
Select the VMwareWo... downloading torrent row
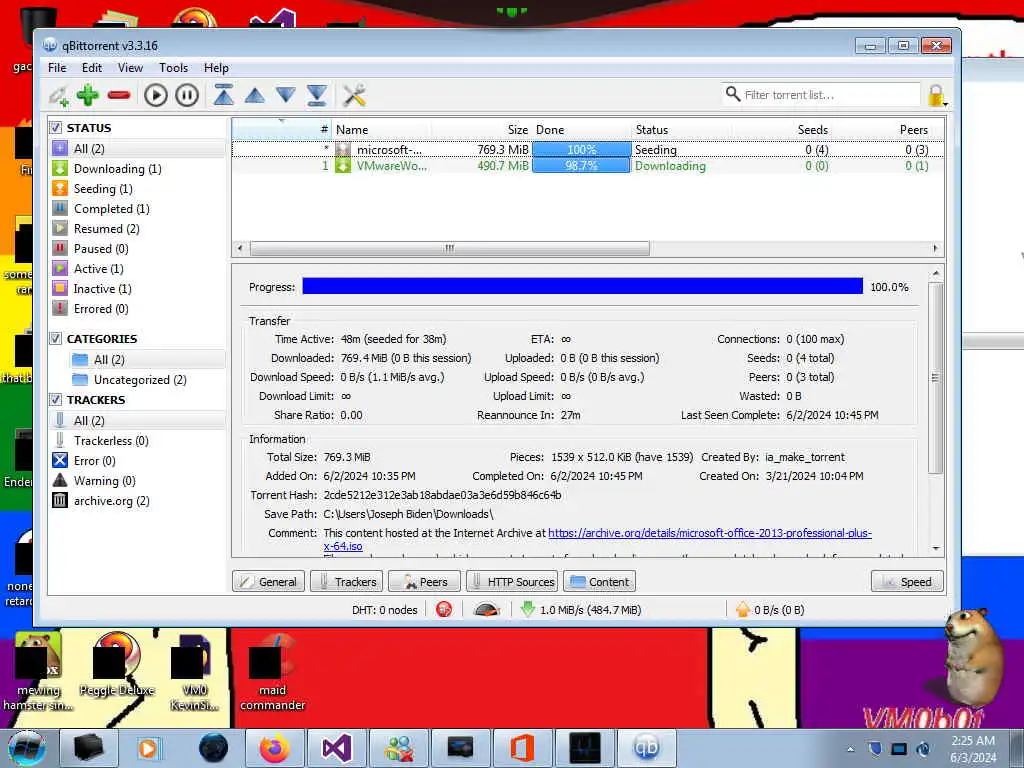588,166
